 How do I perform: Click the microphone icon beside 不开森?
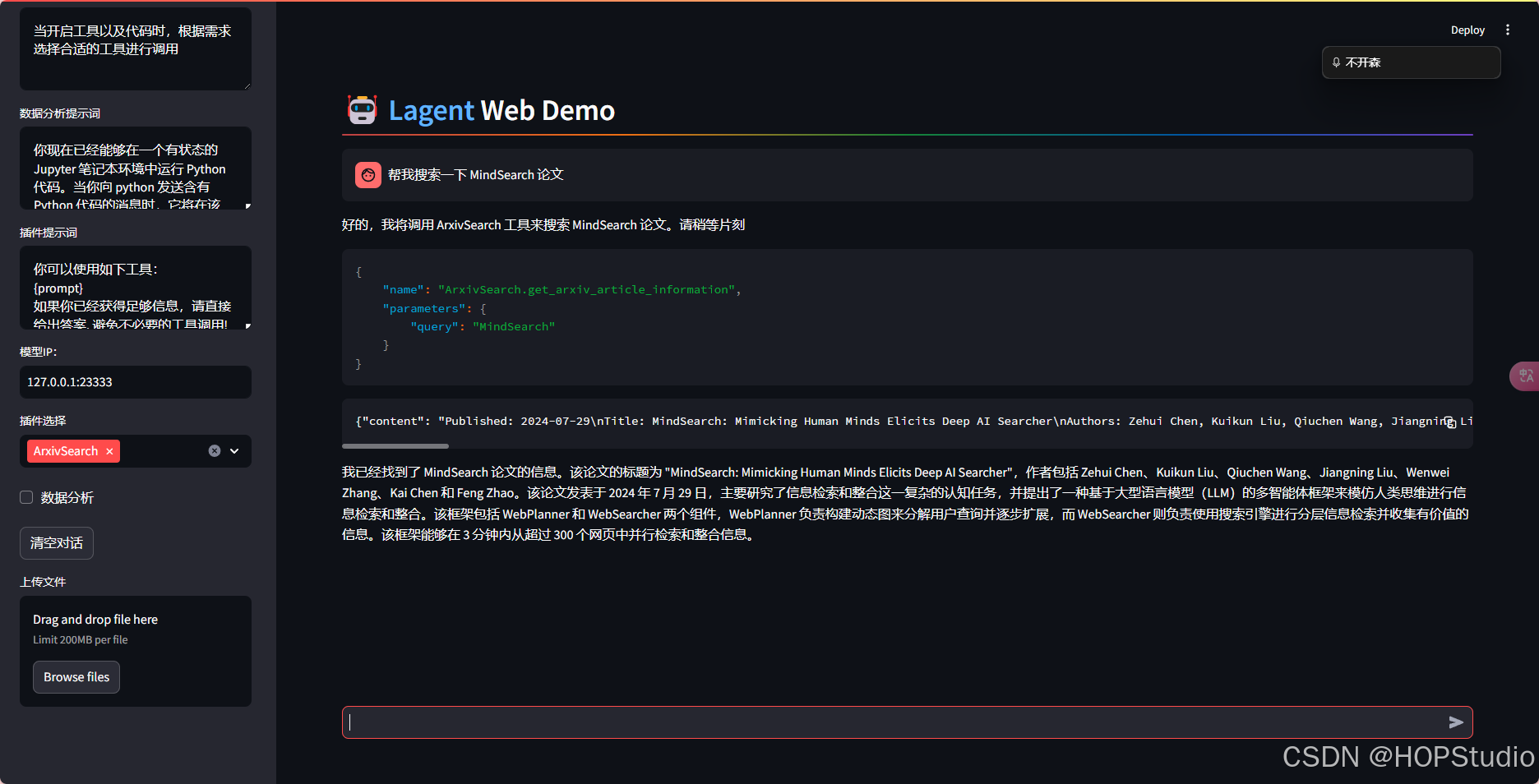tap(1337, 62)
